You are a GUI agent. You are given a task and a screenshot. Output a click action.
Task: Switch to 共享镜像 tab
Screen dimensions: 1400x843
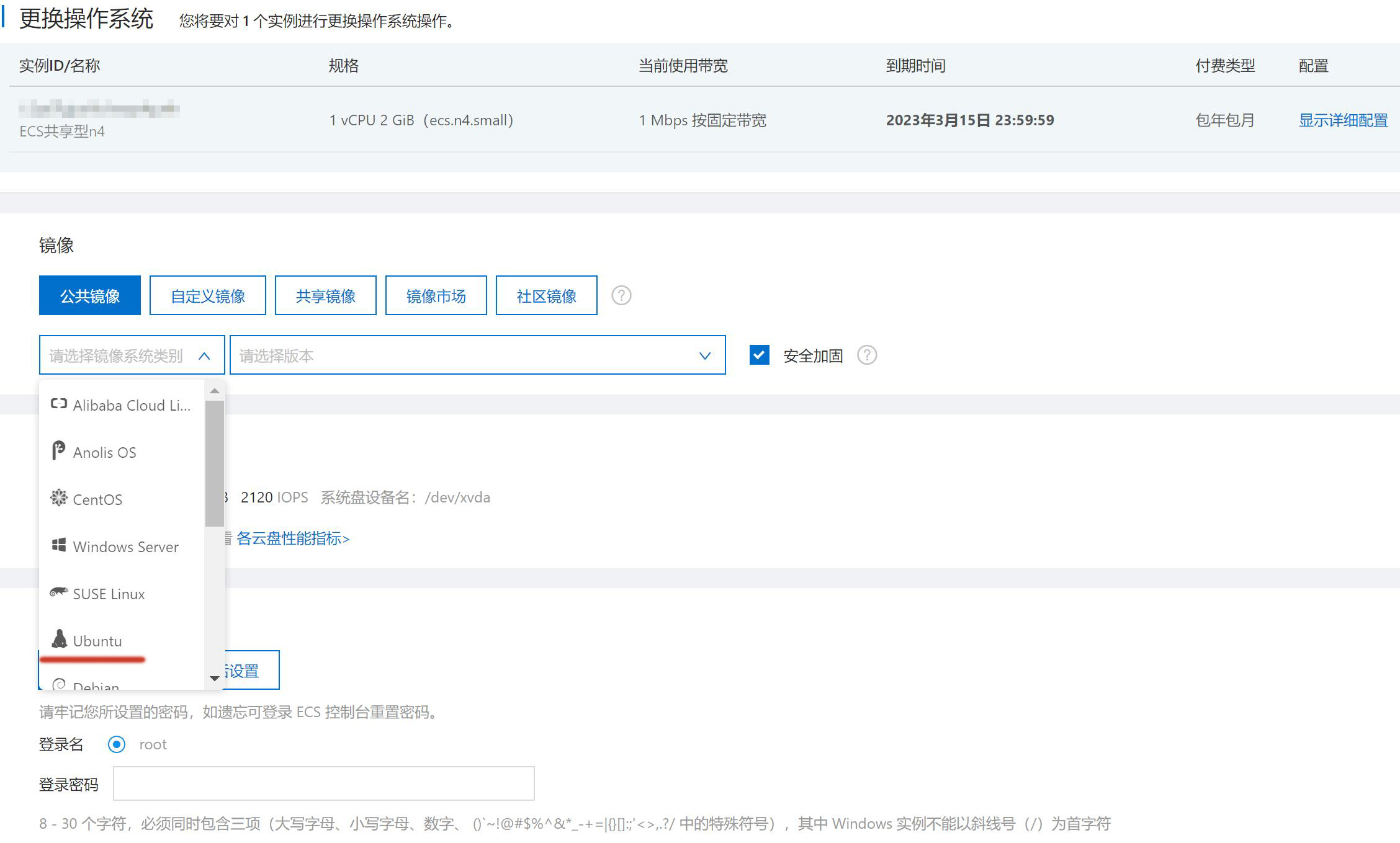click(x=326, y=296)
